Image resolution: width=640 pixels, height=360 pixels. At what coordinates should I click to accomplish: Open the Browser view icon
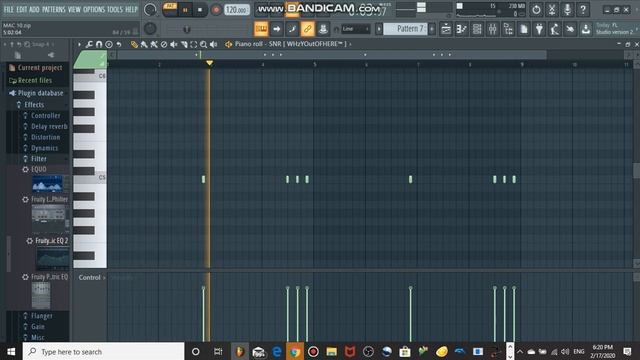[x=508, y=29]
